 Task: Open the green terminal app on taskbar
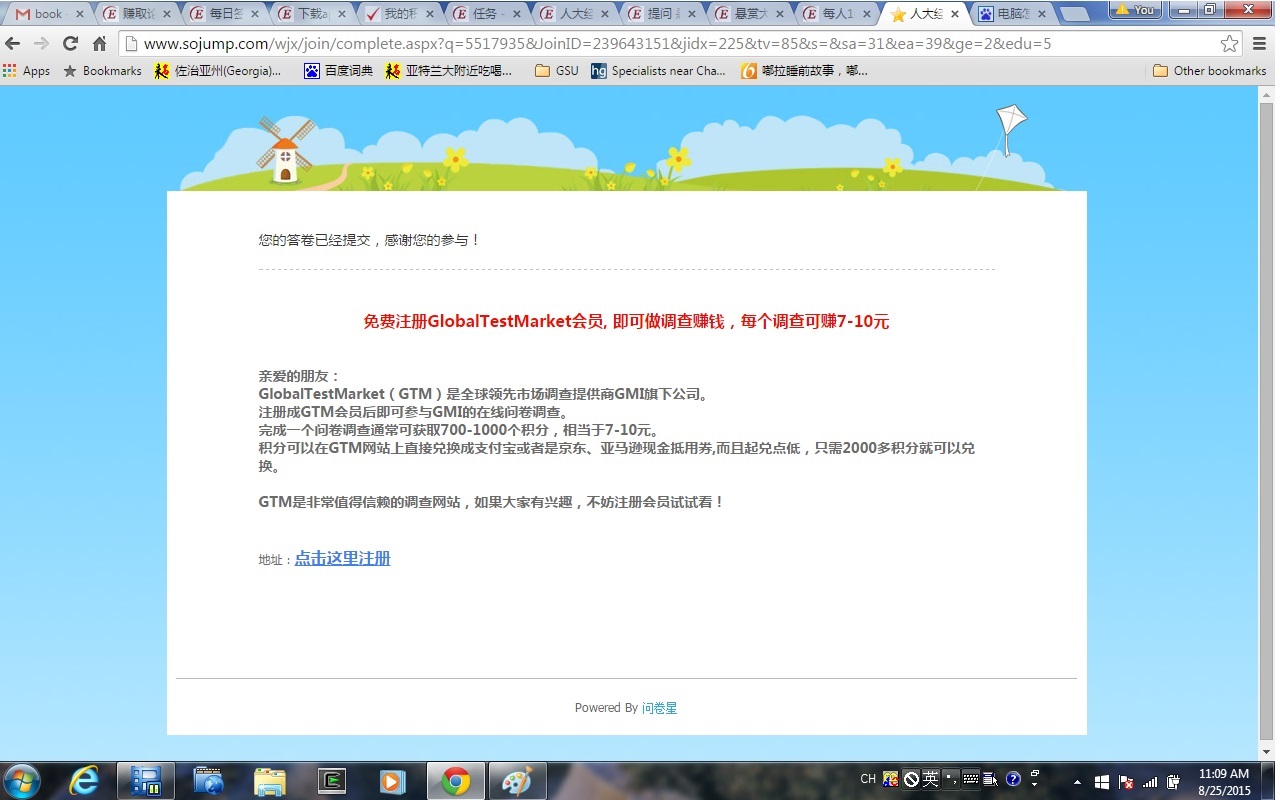pyautogui.click(x=332, y=780)
